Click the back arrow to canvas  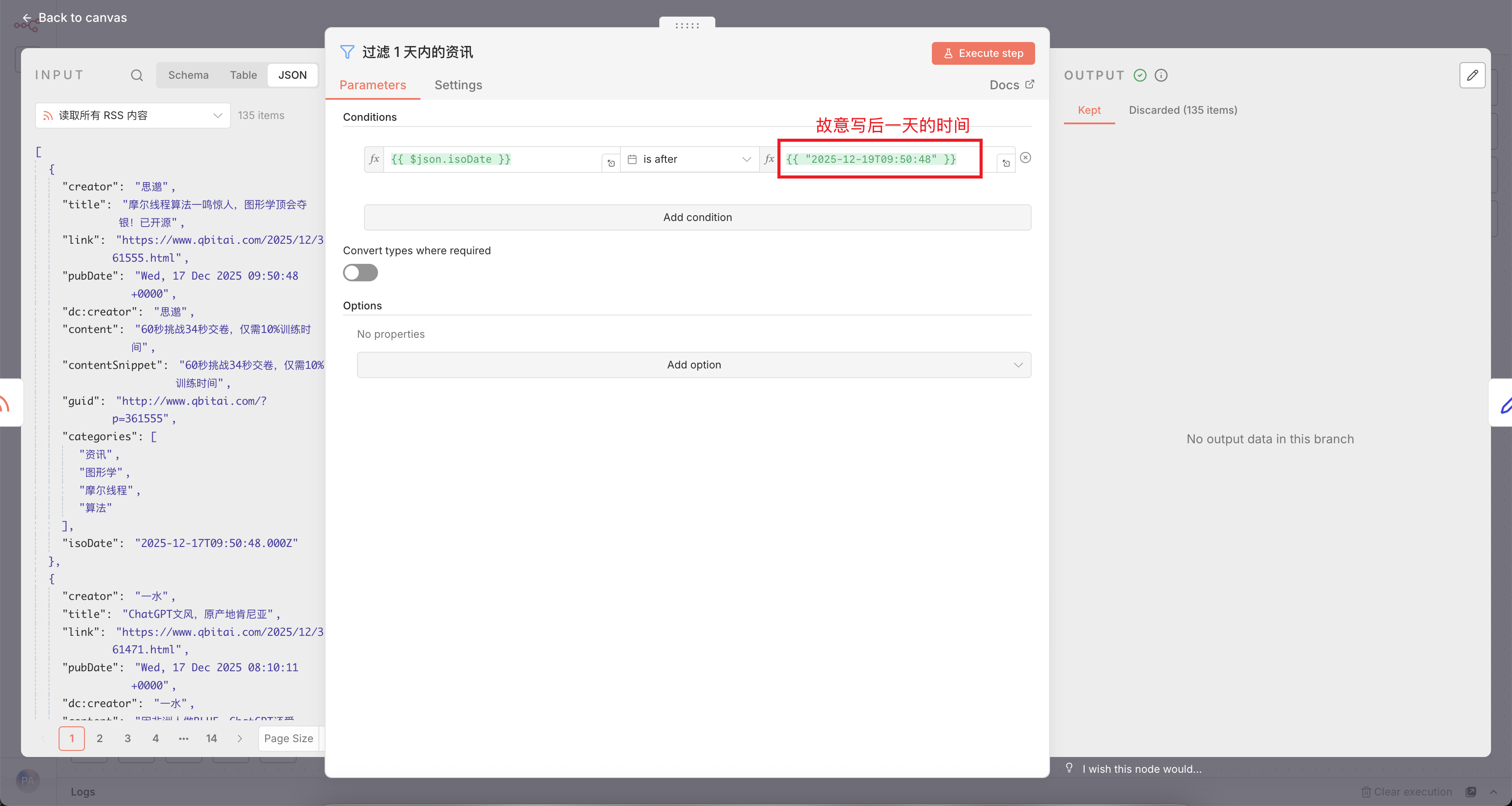pyautogui.click(x=27, y=18)
